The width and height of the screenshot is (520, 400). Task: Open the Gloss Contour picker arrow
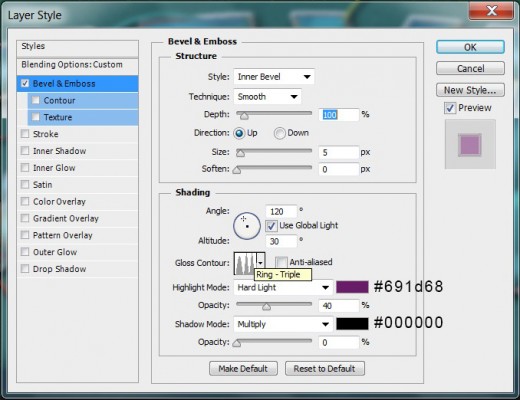tap(261, 263)
